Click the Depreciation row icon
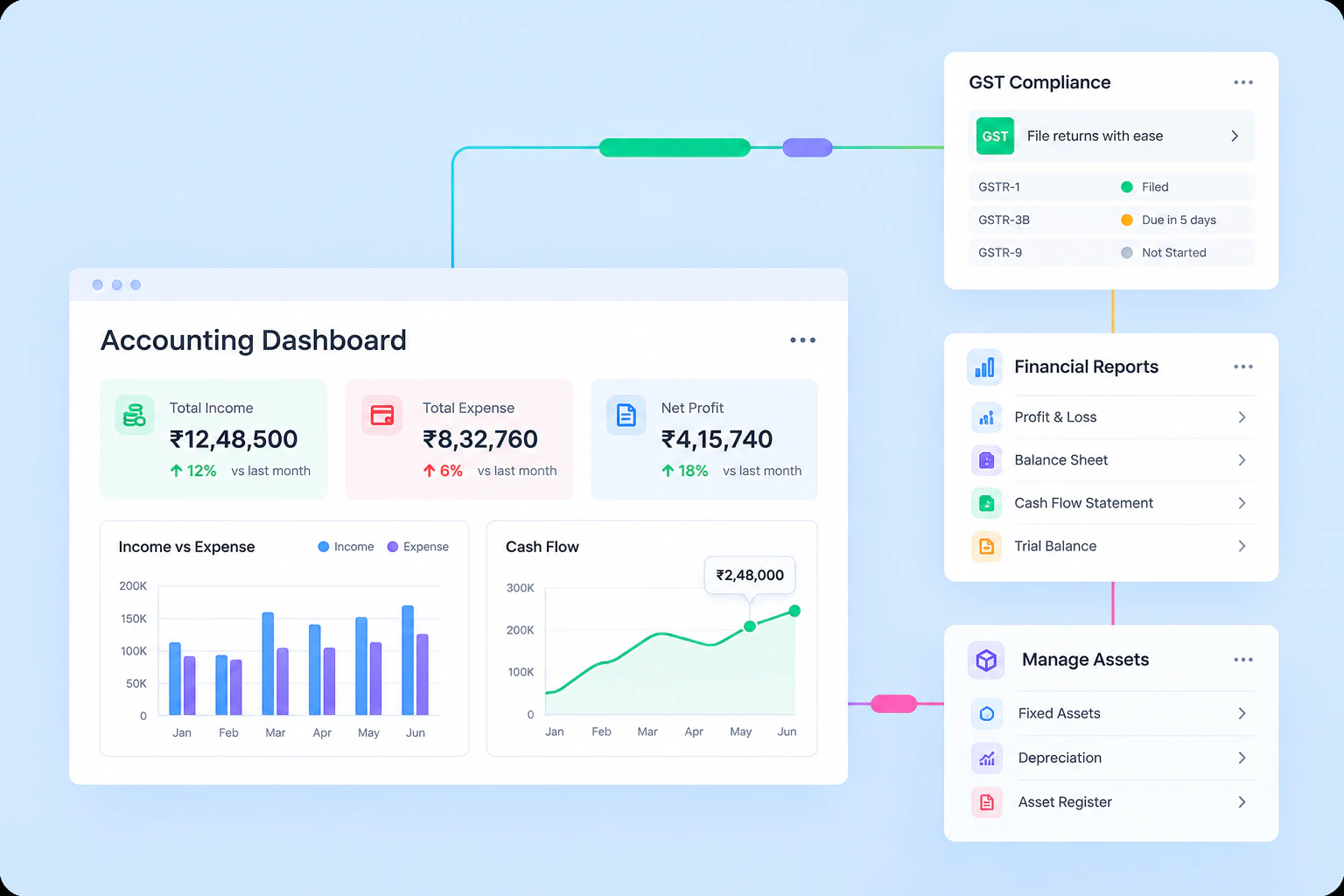1344x896 pixels. tap(987, 758)
